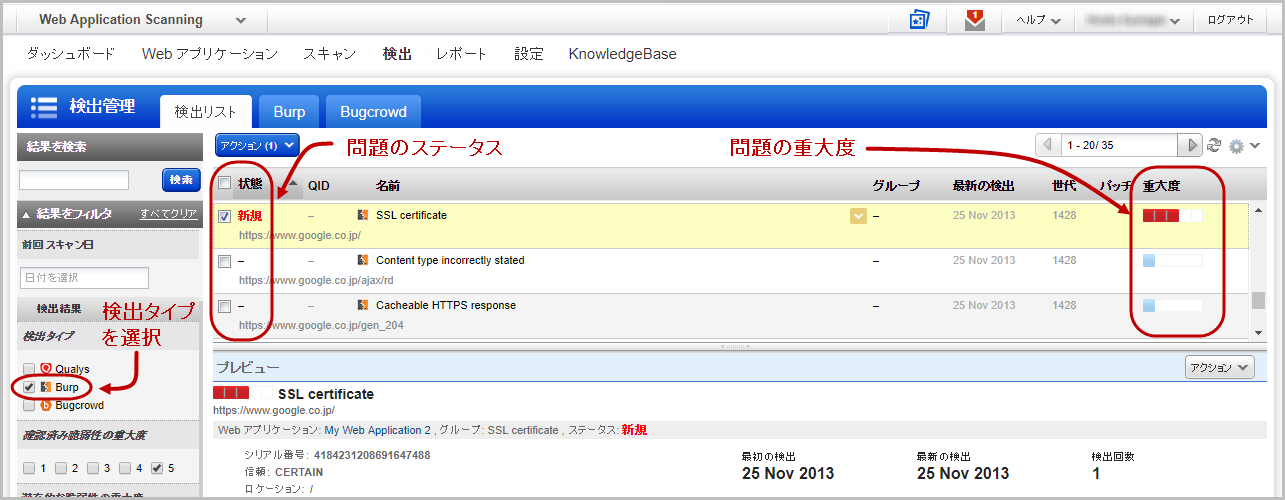Click Burp icon in Content type row
1285x500 pixels.
coord(363,260)
